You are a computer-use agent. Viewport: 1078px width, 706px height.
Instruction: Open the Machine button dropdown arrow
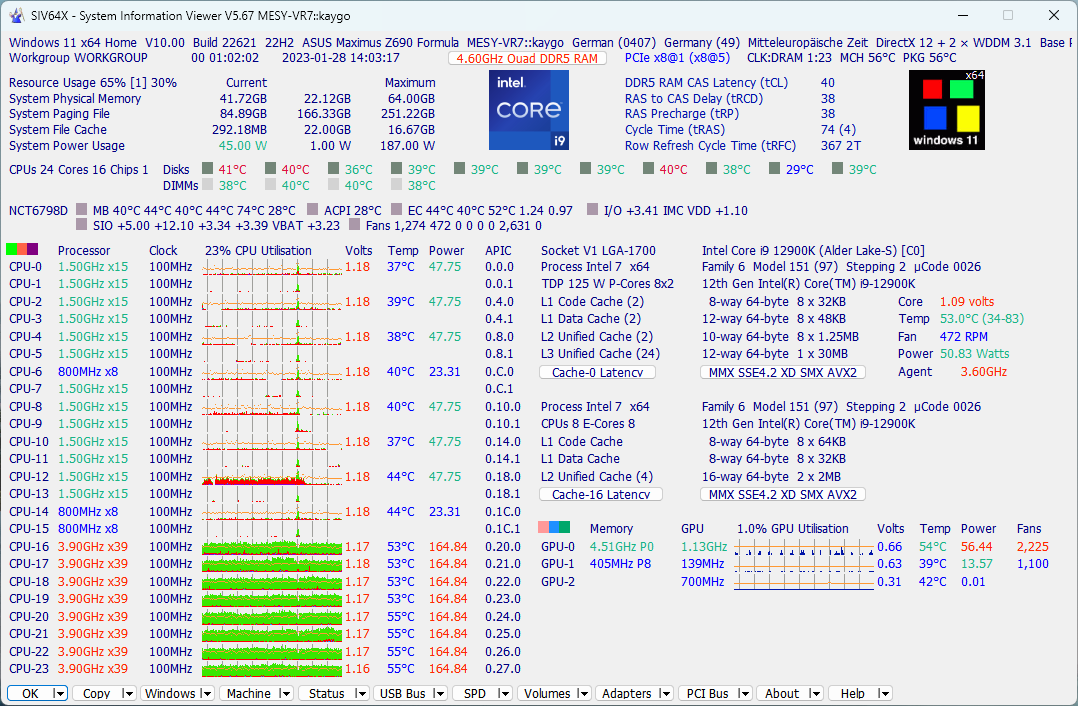coord(285,694)
